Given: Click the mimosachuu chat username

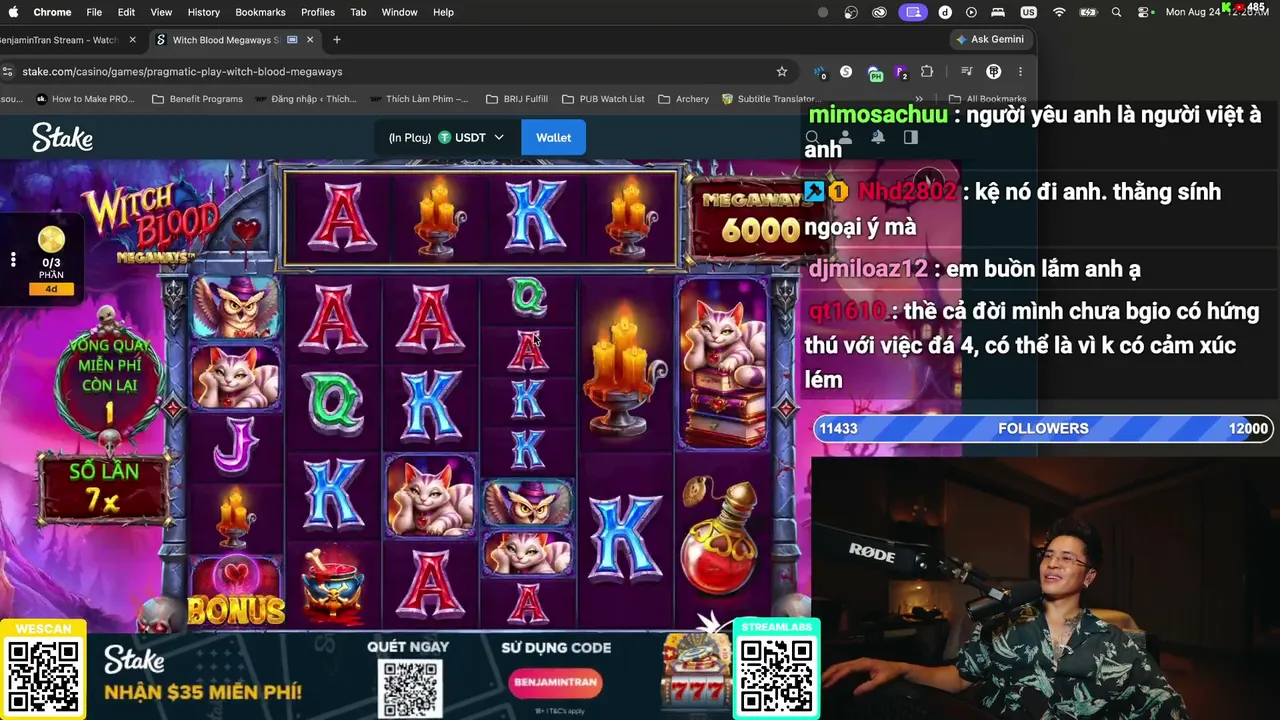Looking at the screenshot, I should [877, 114].
